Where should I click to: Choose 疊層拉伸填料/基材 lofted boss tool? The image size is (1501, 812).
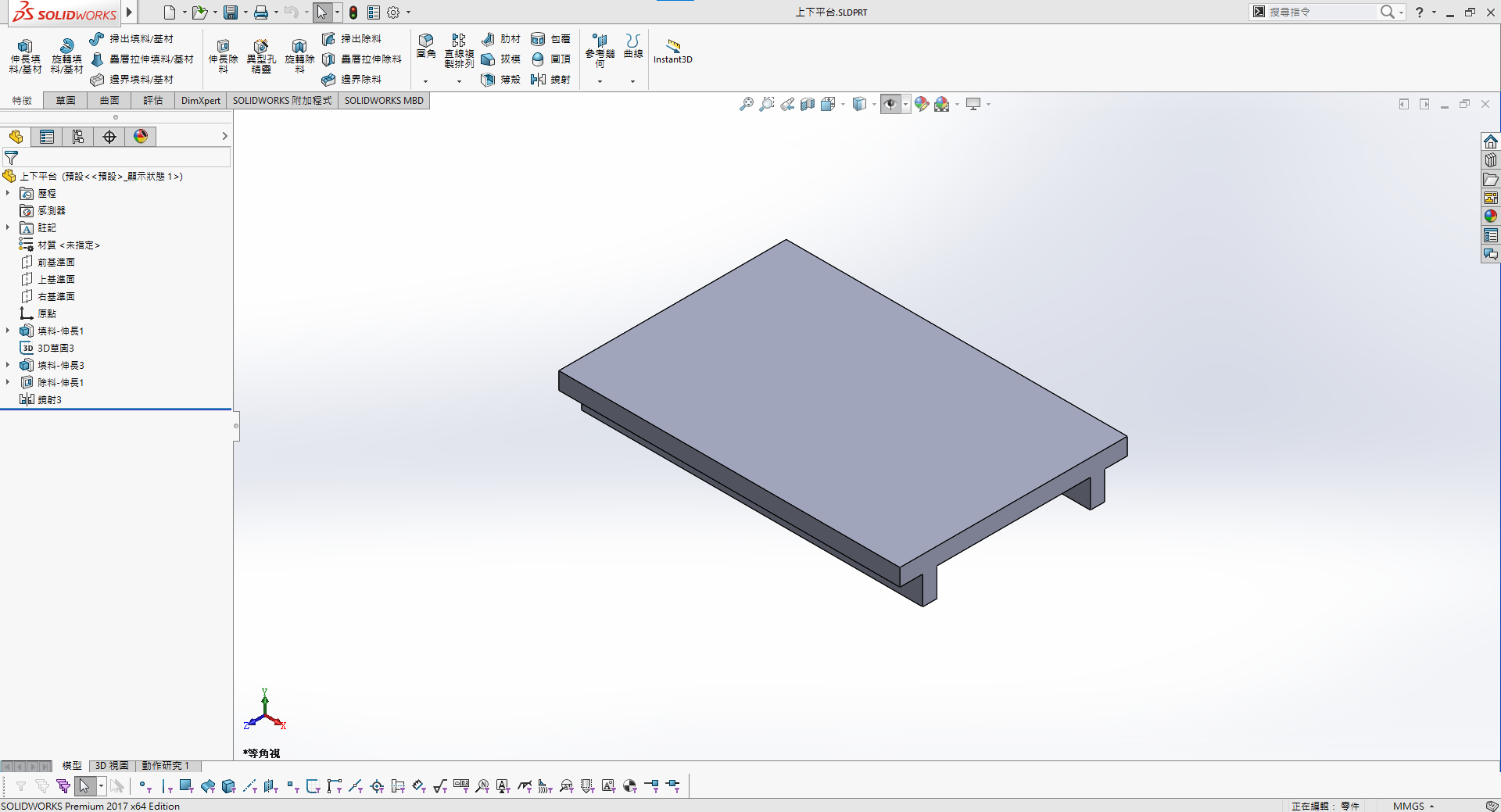click(x=142, y=59)
